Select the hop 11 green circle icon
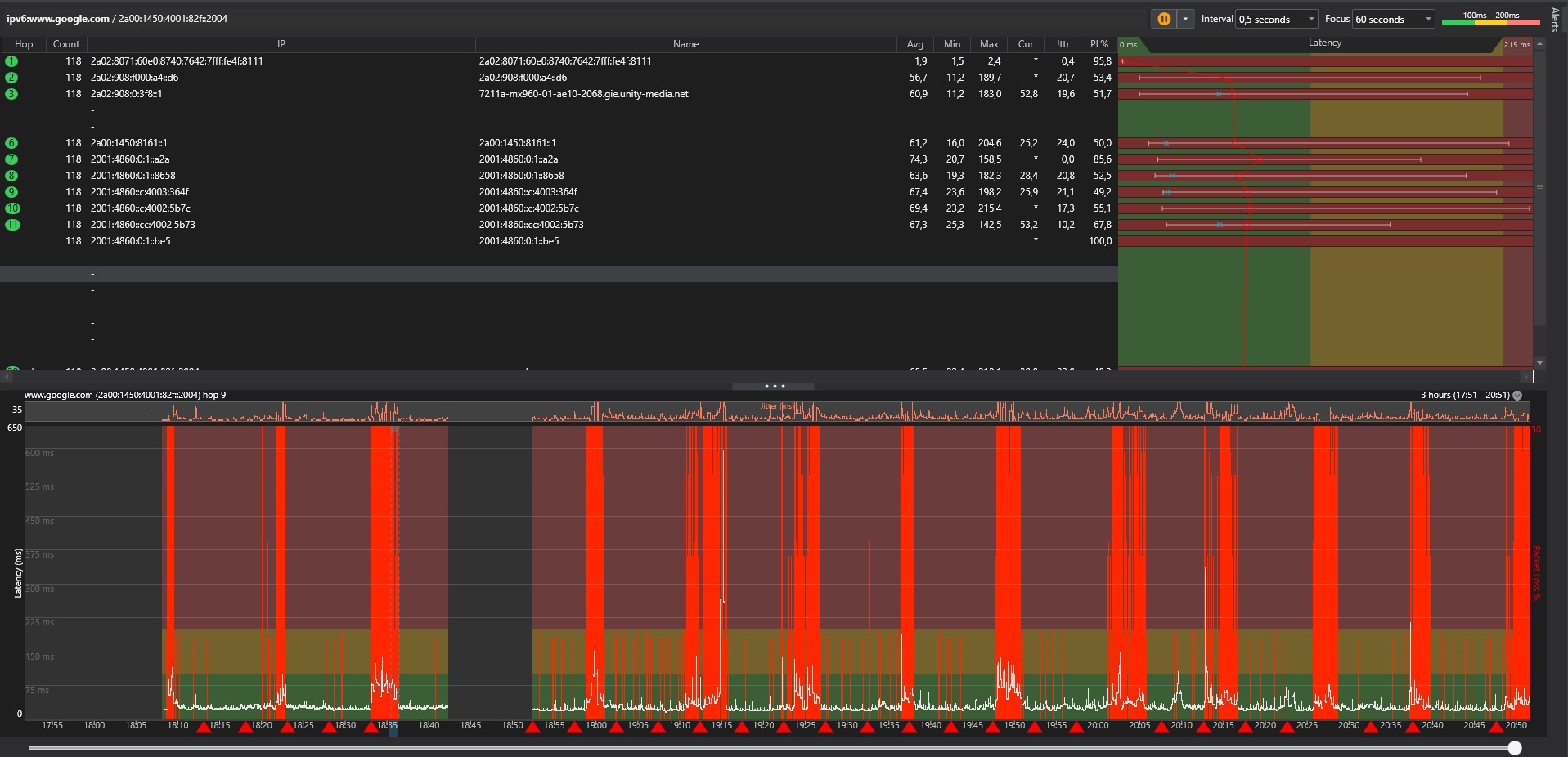 tap(12, 225)
